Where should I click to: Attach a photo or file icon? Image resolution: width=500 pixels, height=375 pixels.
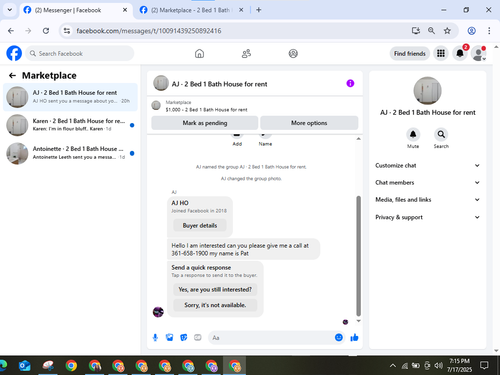click(x=170, y=338)
